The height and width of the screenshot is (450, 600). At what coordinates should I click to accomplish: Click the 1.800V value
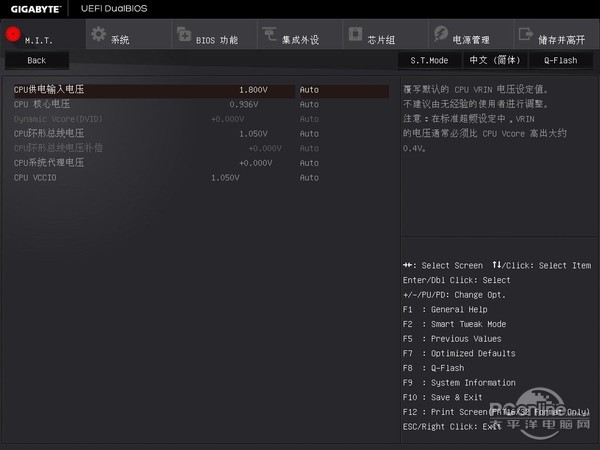[x=253, y=90]
